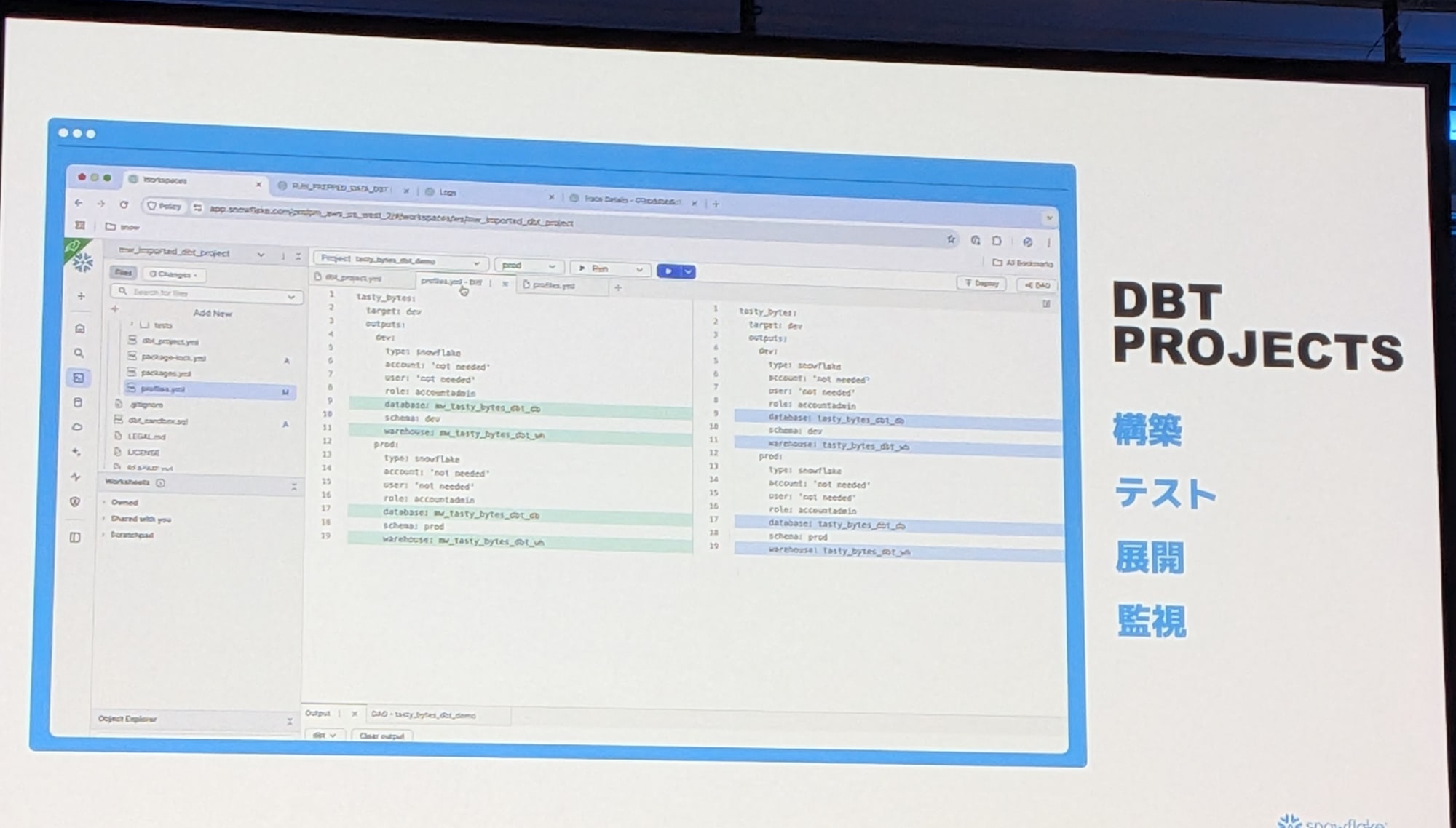Collapse the Worksheets section
The width and height of the screenshot is (1456, 828).
coord(294,486)
